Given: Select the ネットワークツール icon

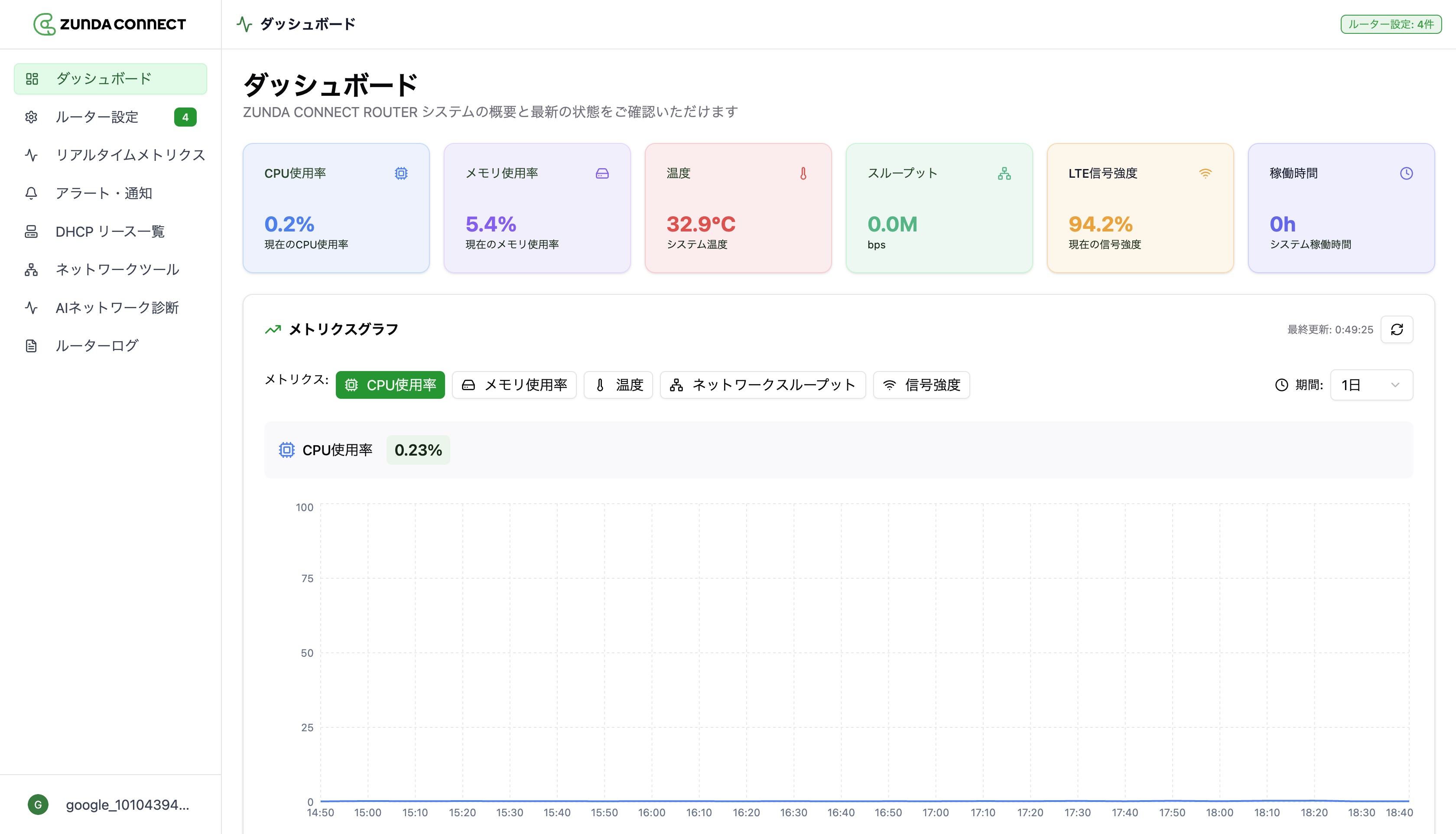Looking at the screenshot, I should click(x=32, y=269).
